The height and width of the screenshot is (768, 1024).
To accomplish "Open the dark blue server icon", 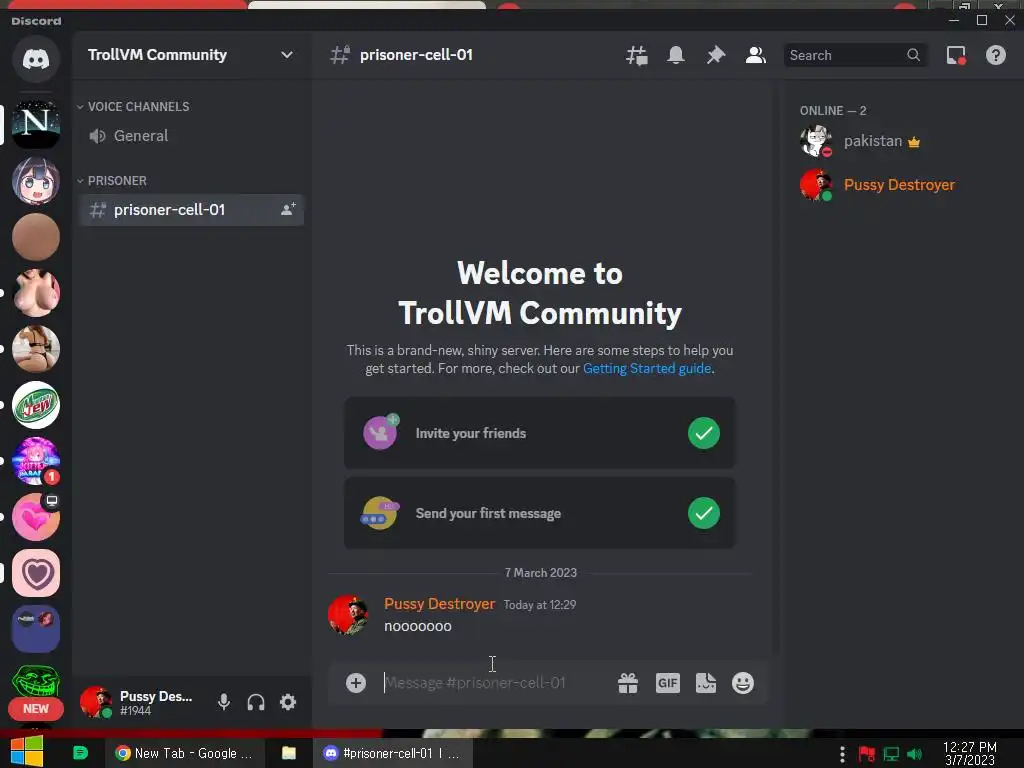I will (x=36, y=629).
